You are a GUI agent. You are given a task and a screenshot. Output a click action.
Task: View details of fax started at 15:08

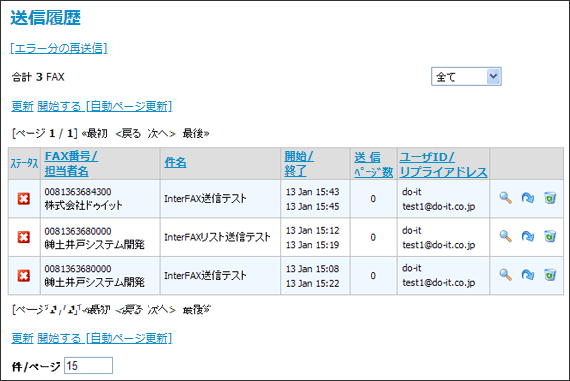[505, 274]
